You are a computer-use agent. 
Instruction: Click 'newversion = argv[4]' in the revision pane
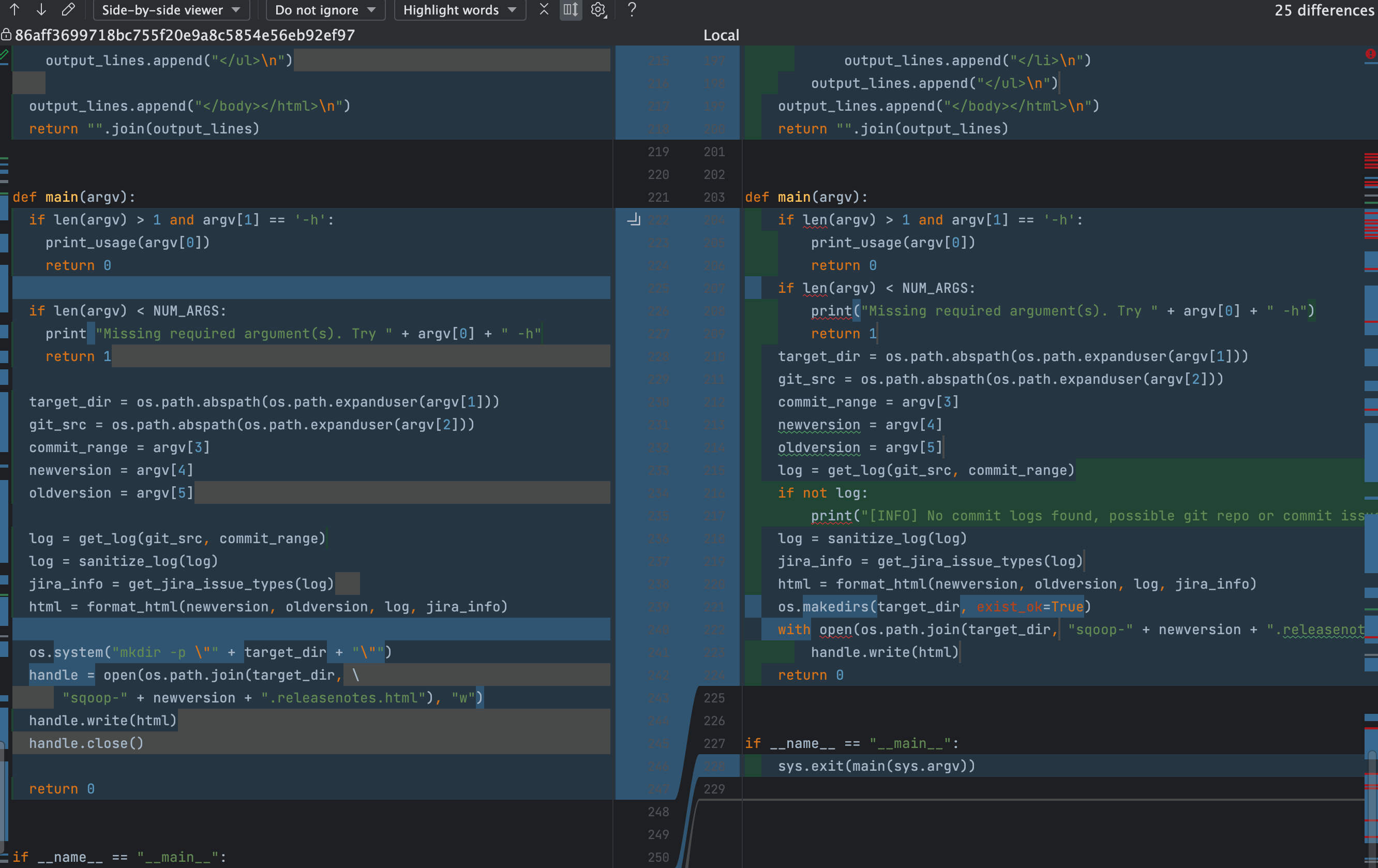(112, 470)
